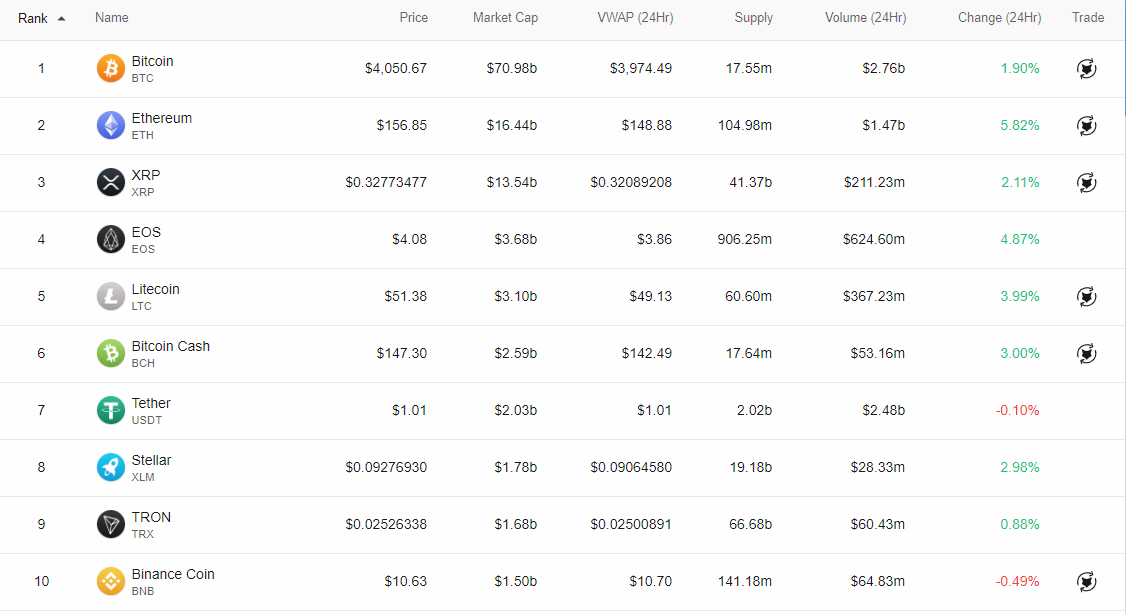Open the Bitcoin name link
The height and width of the screenshot is (614, 1126).
pos(152,61)
